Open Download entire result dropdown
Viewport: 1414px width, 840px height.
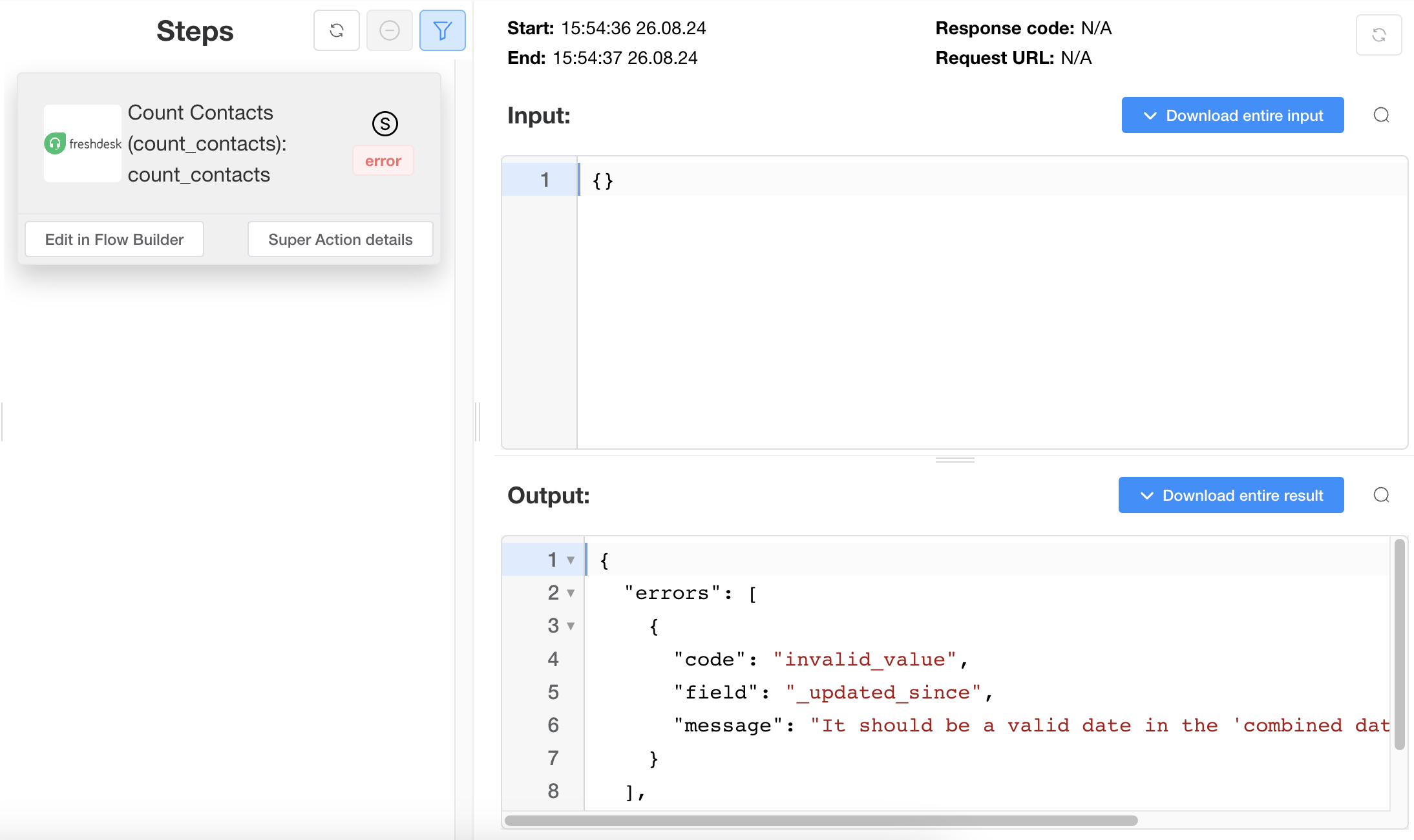[1230, 495]
